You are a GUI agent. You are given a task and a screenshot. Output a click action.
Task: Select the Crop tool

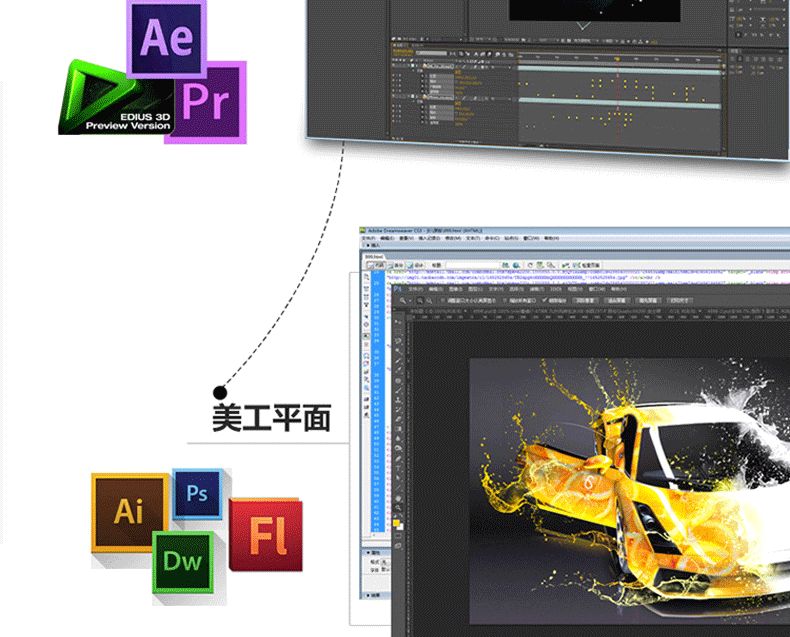(x=398, y=360)
